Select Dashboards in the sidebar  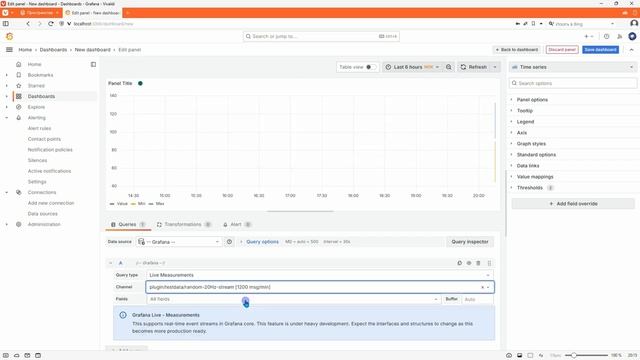point(41,96)
